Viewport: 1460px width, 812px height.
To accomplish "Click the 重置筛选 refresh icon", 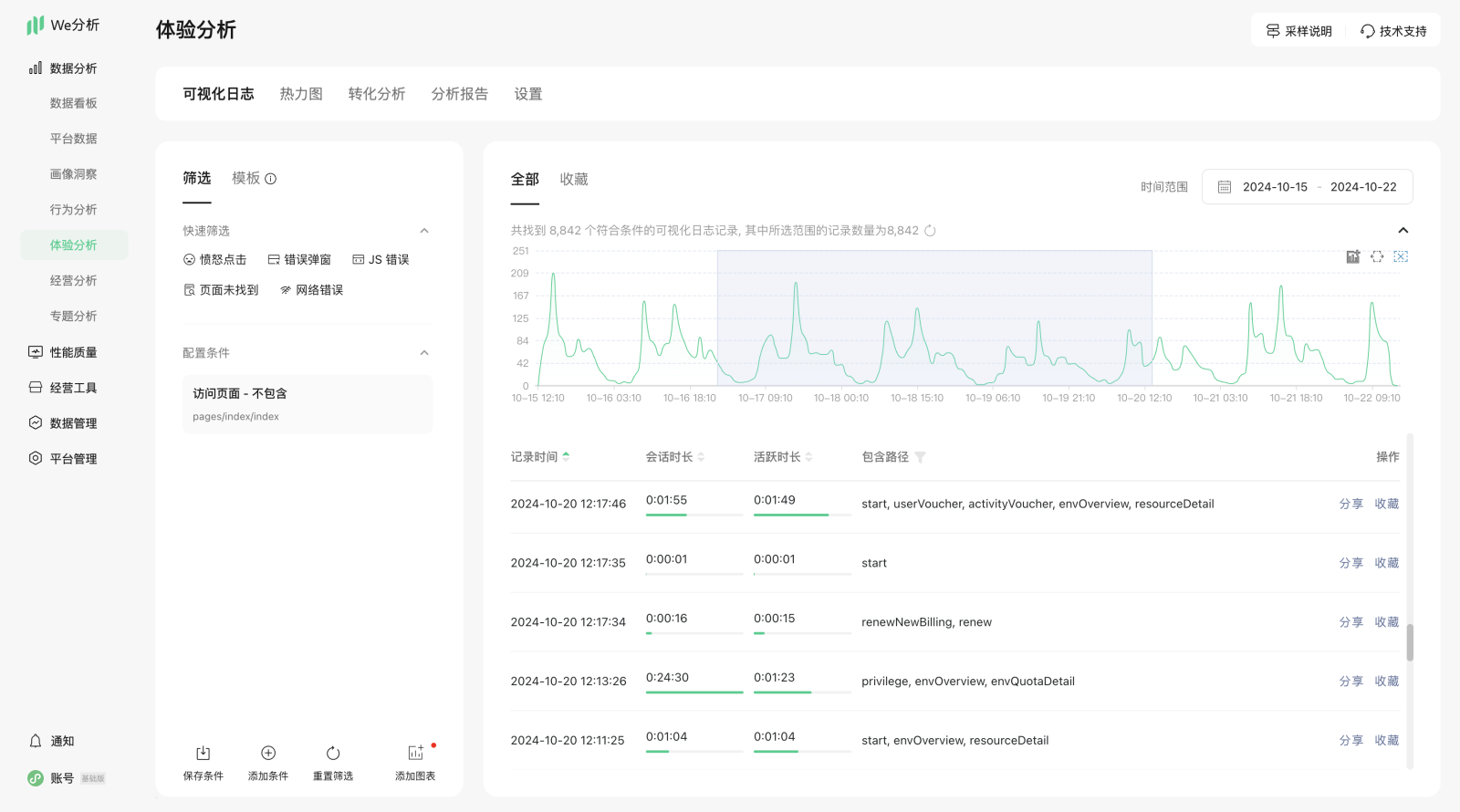I will pos(333,753).
